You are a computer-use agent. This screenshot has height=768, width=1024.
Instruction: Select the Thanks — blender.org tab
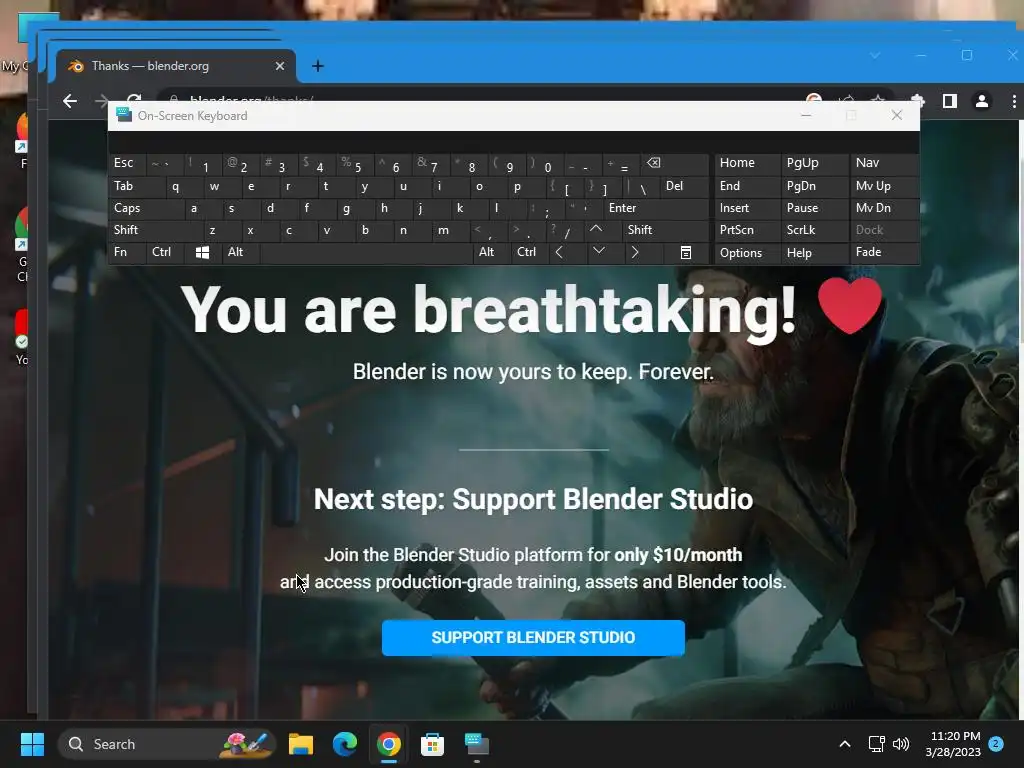pyautogui.click(x=176, y=66)
